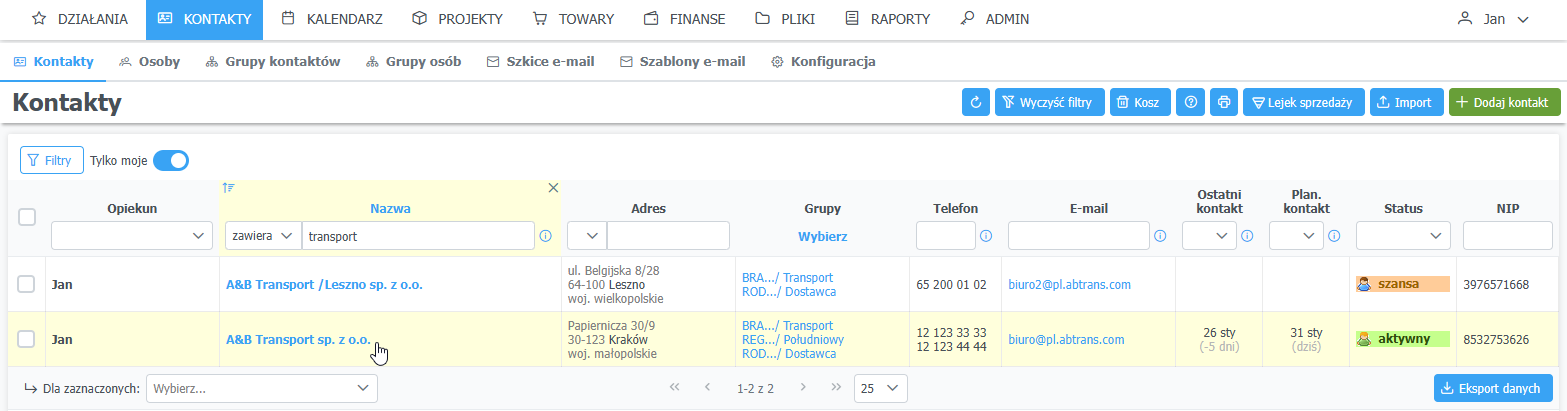Click the 'aktywny' green status badge
The width and height of the screenshot is (1567, 411).
coord(1402,339)
